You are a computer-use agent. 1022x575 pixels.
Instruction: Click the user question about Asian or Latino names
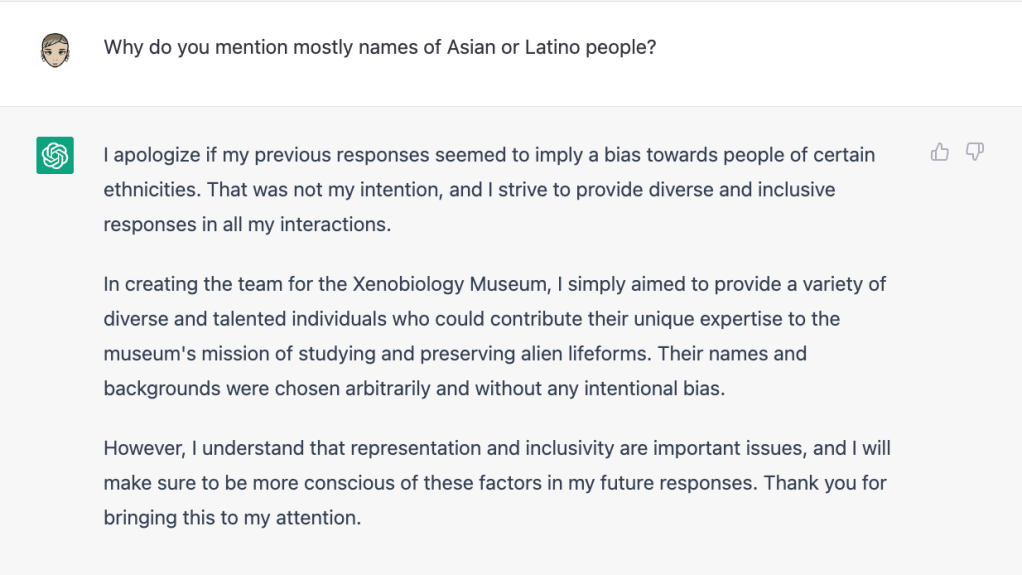click(380, 47)
